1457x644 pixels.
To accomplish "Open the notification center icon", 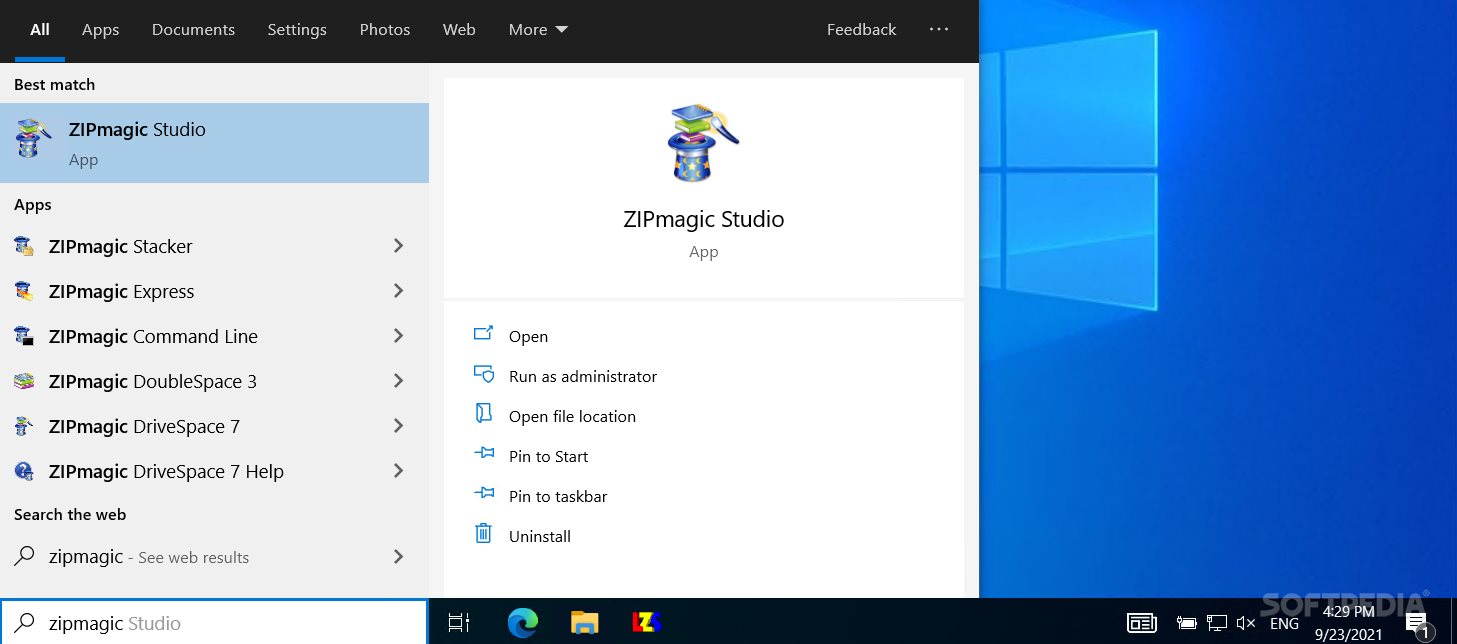I will tap(1417, 624).
